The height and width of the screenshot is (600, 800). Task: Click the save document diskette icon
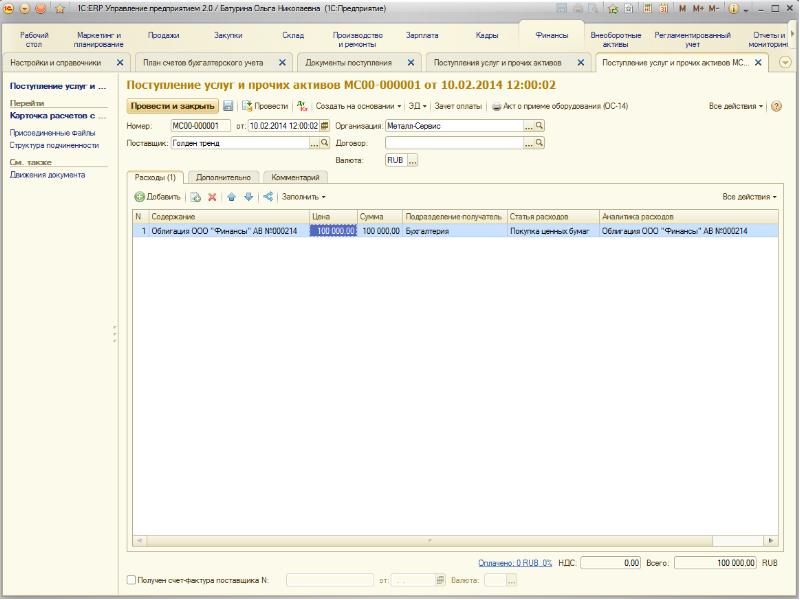tap(228, 106)
